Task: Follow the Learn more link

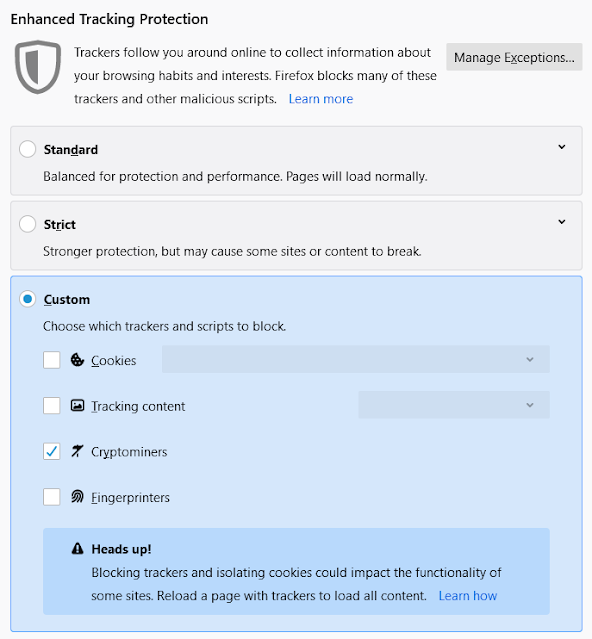Action: pyautogui.click(x=321, y=99)
